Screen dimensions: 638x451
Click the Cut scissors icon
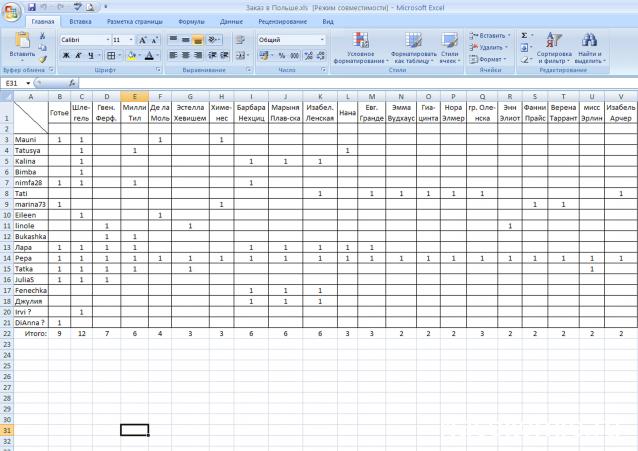42,35
